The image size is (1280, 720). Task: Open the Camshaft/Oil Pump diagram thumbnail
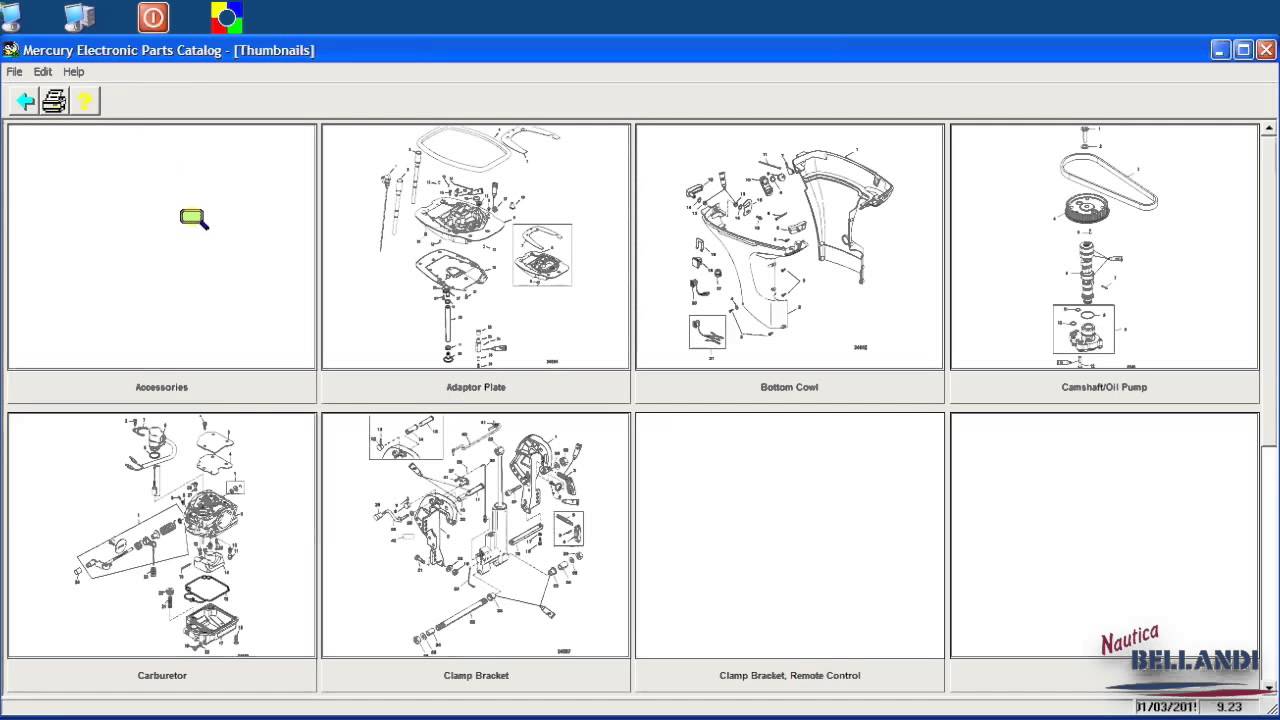point(1104,247)
